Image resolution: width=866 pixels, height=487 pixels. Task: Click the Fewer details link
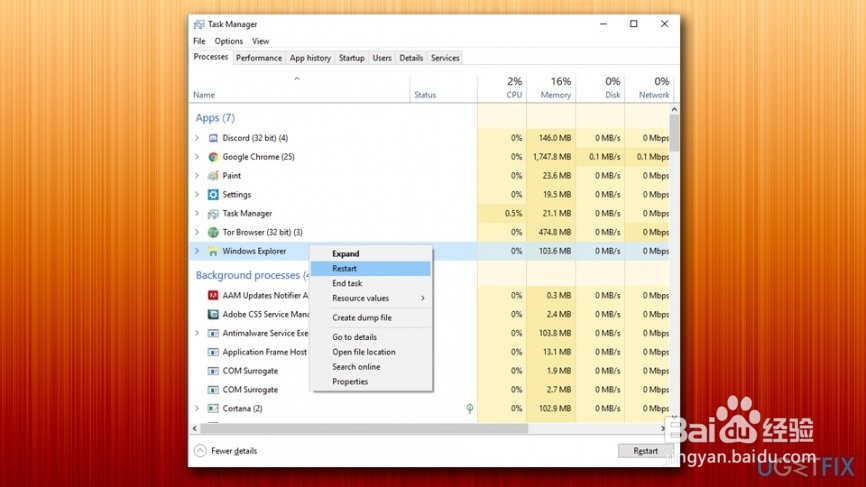[234, 451]
